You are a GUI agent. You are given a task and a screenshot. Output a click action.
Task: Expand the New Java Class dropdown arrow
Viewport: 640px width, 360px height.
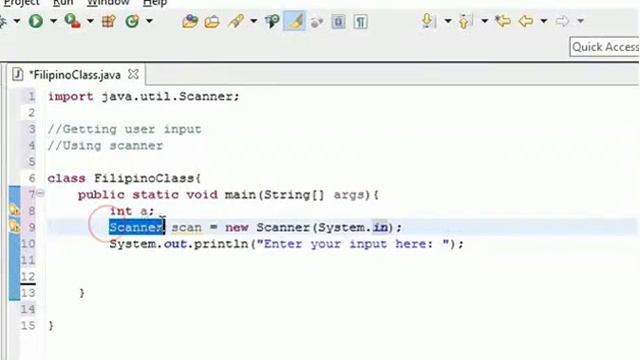[149, 20]
